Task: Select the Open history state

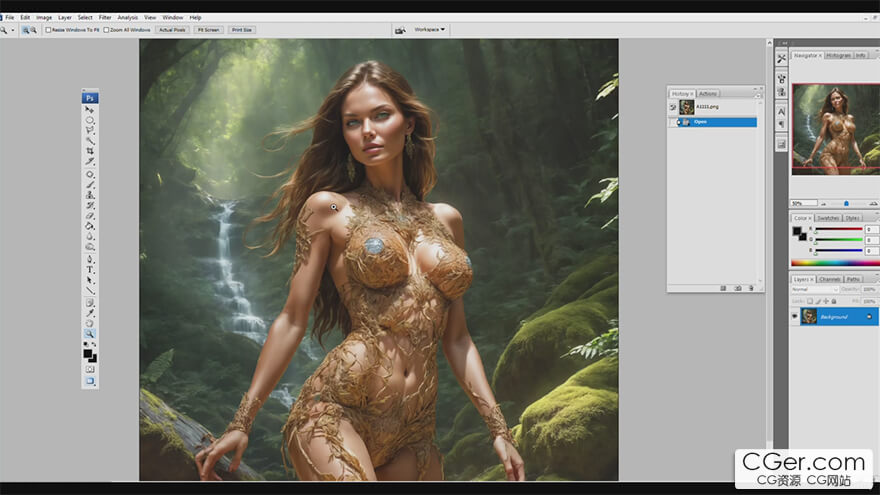Action: [x=718, y=122]
